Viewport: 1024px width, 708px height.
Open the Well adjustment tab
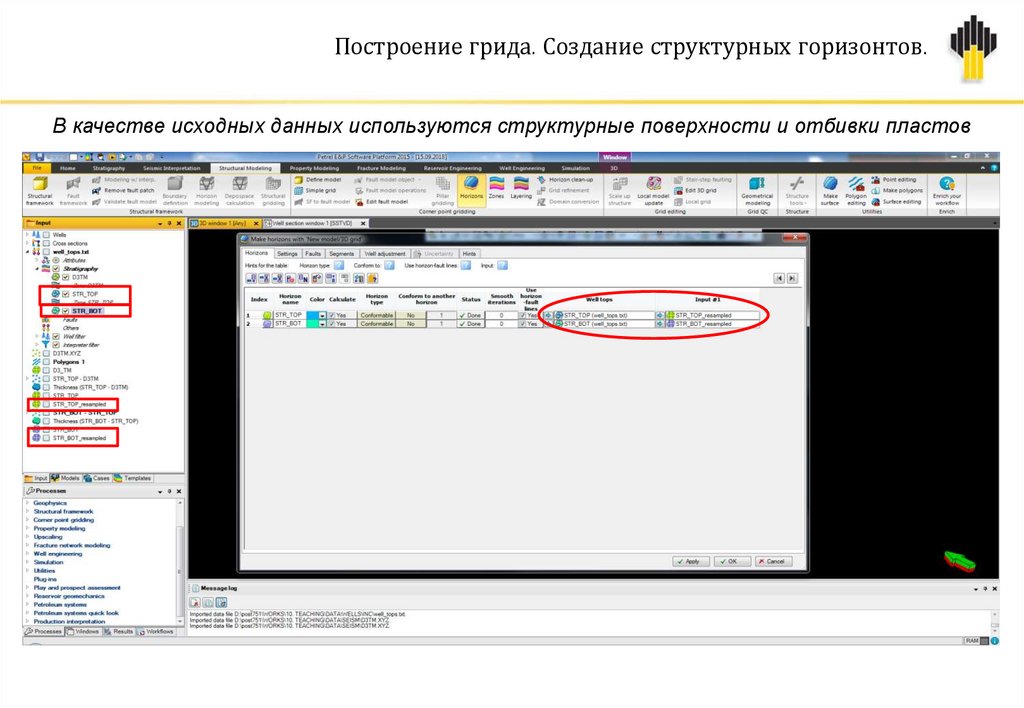(x=385, y=253)
